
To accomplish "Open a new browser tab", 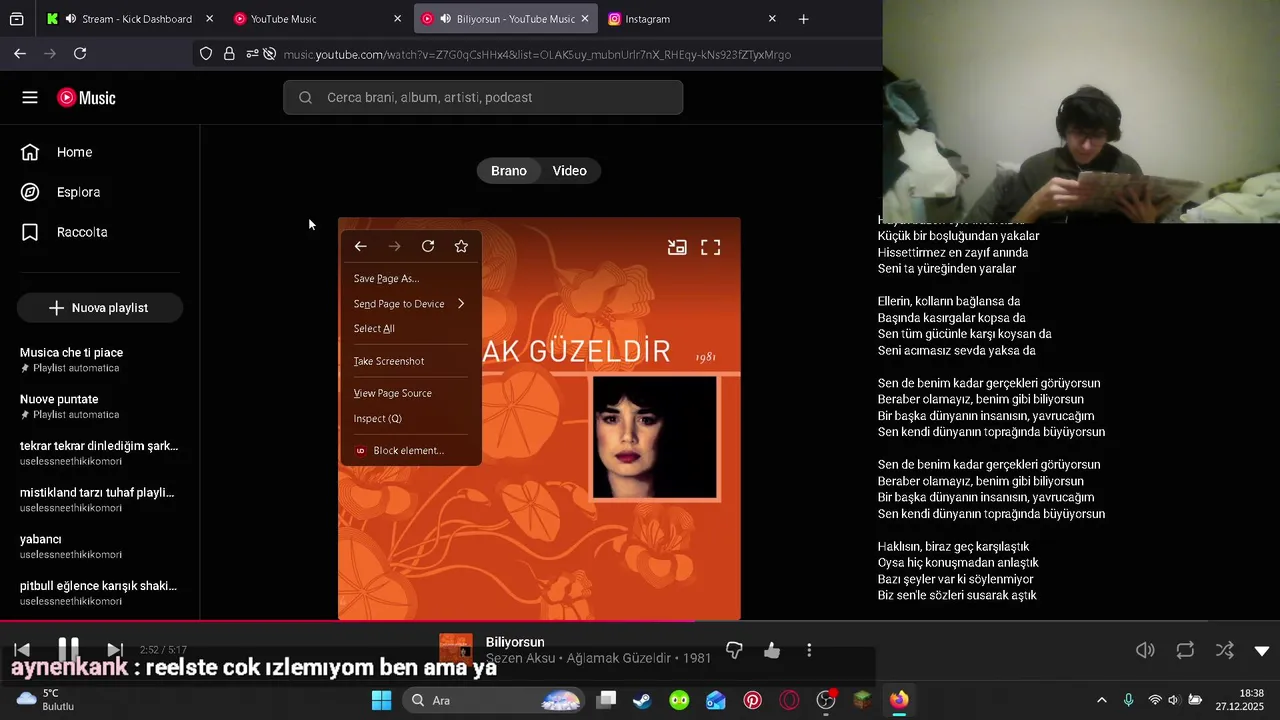I will tap(803, 19).
